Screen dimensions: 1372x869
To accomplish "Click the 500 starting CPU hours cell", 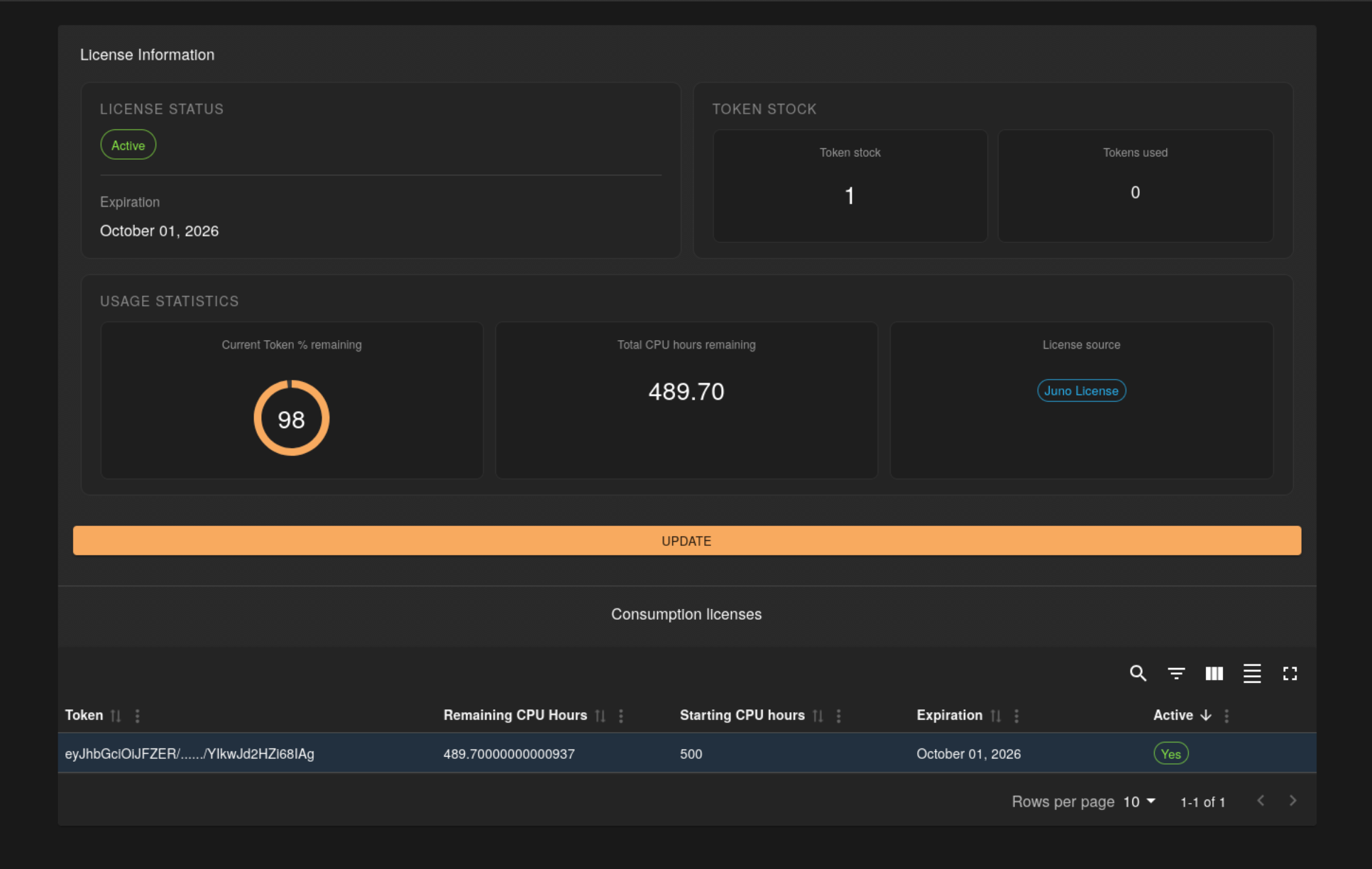I will coord(691,754).
